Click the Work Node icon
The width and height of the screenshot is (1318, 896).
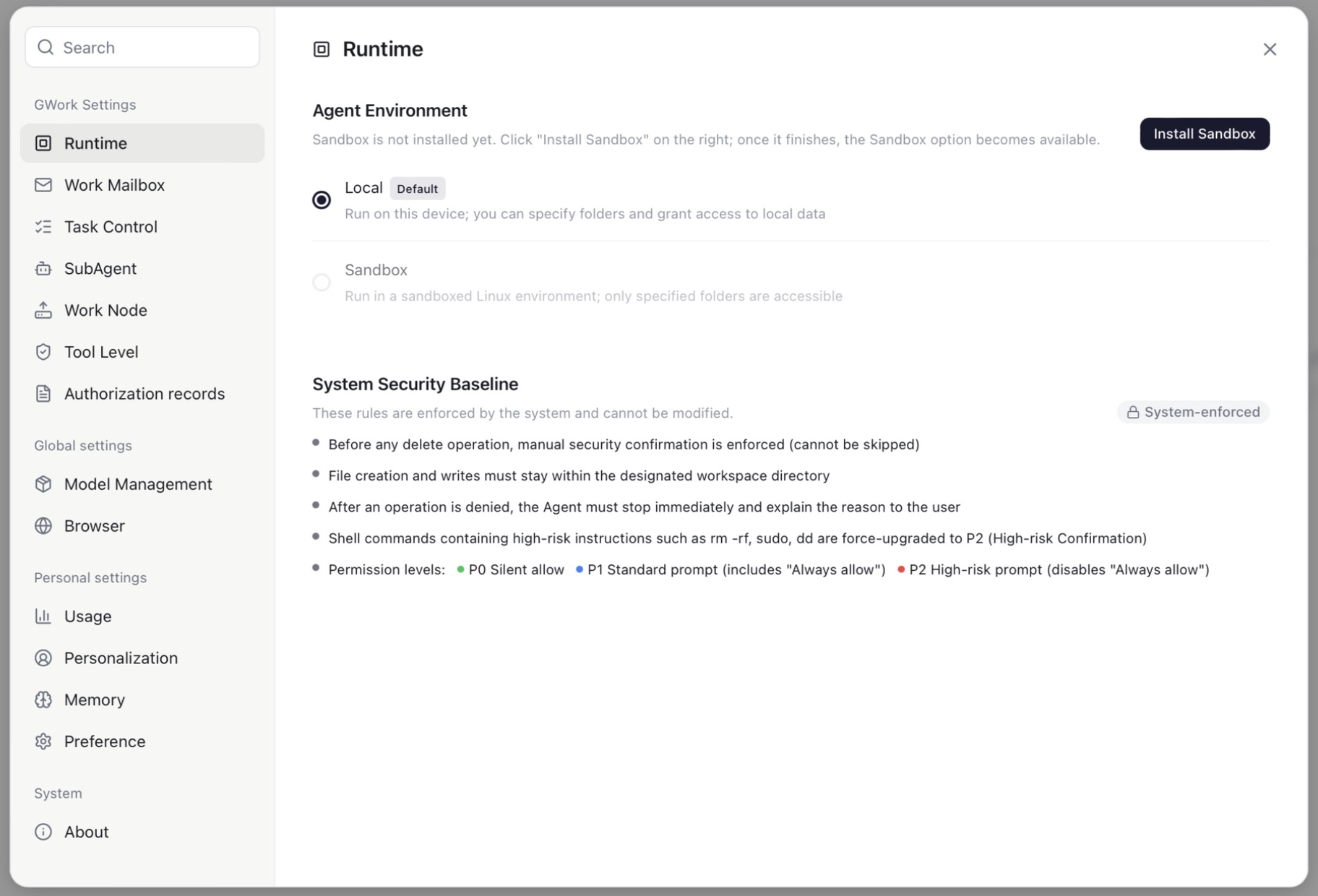[43, 310]
